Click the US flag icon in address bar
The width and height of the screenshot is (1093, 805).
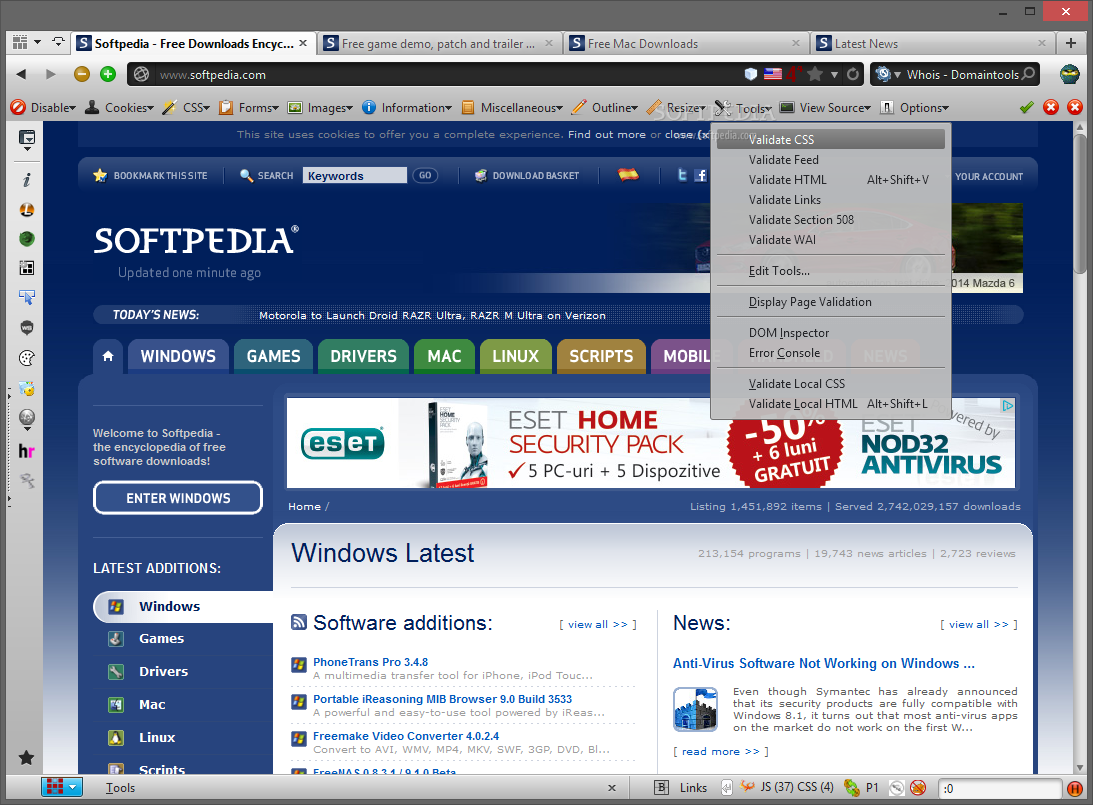point(772,74)
